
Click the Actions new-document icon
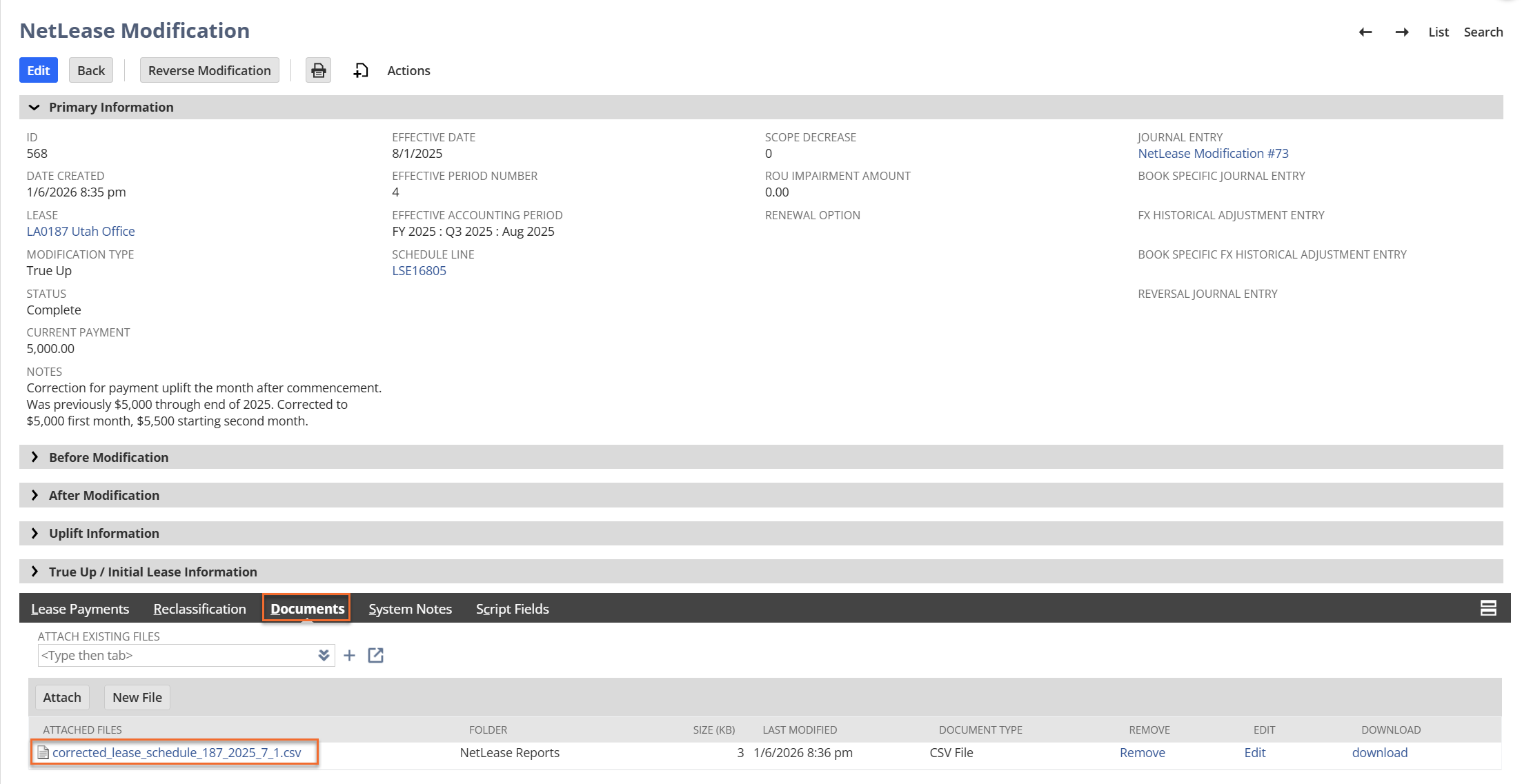(361, 70)
